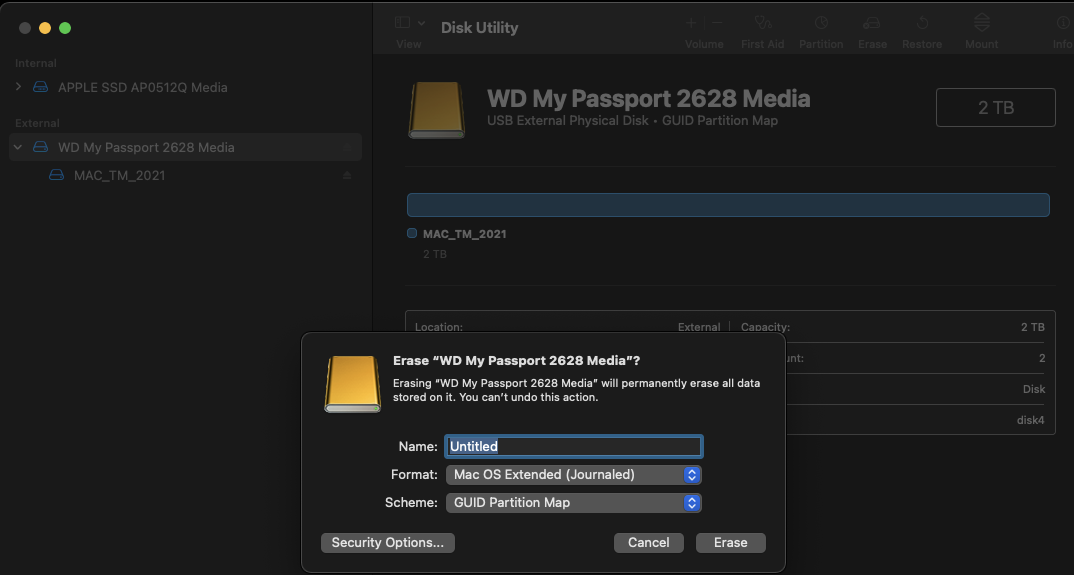Screen dimensions: 1074x575
Task: Select WD My Passport 2628 Media sidebar row
Action: [186, 147]
